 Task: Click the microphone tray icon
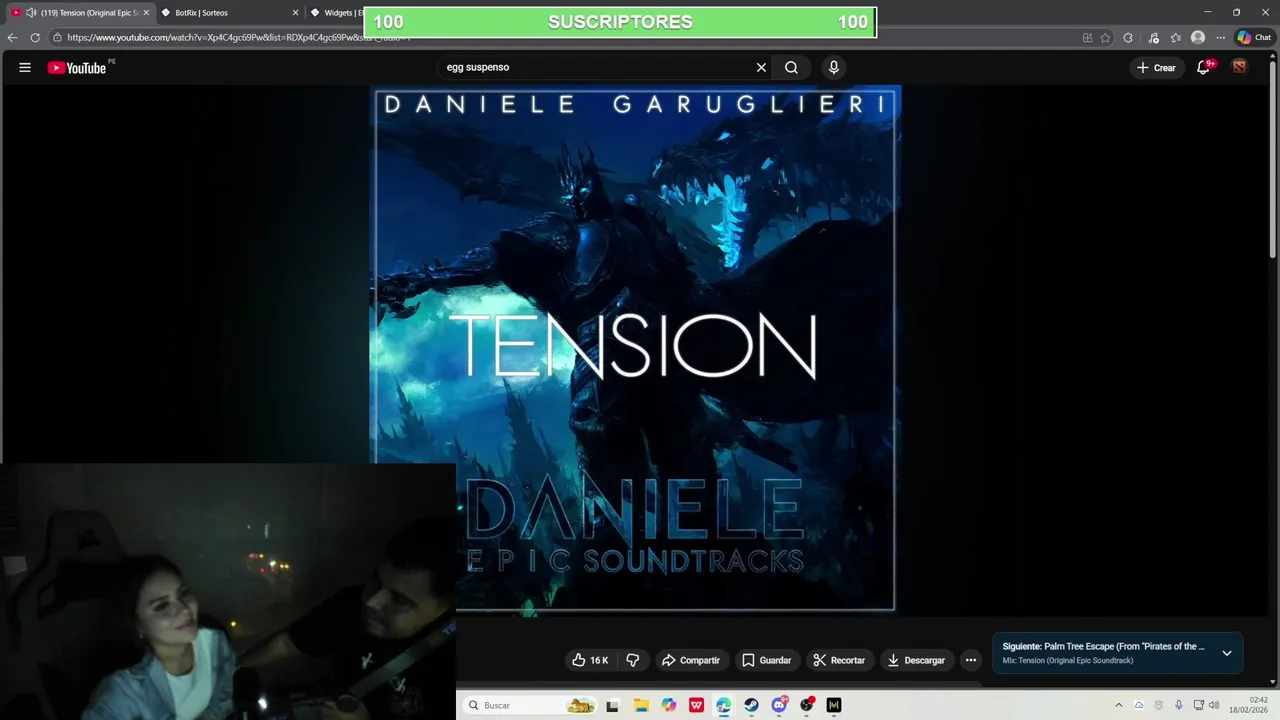click(1179, 705)
